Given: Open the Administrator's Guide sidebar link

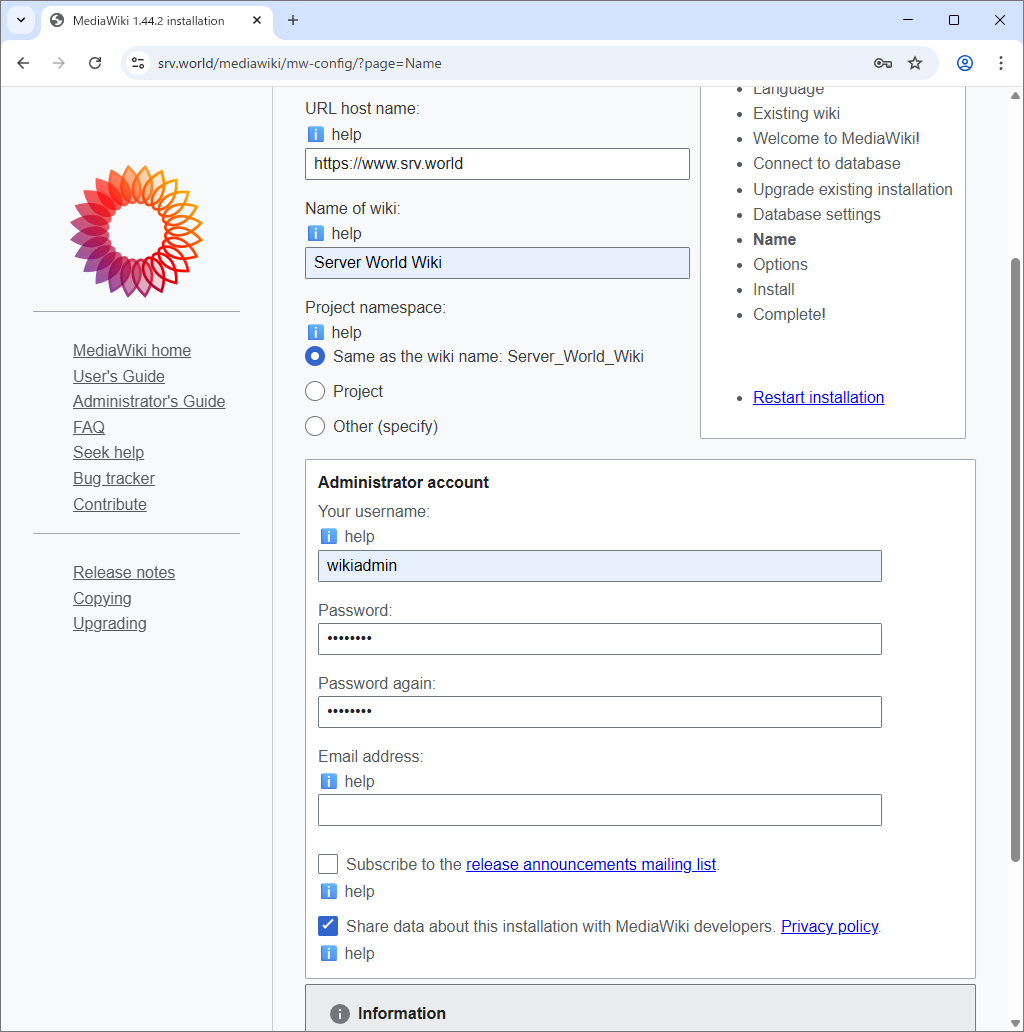Looking at the screenshot, I should tap(149, 401).
